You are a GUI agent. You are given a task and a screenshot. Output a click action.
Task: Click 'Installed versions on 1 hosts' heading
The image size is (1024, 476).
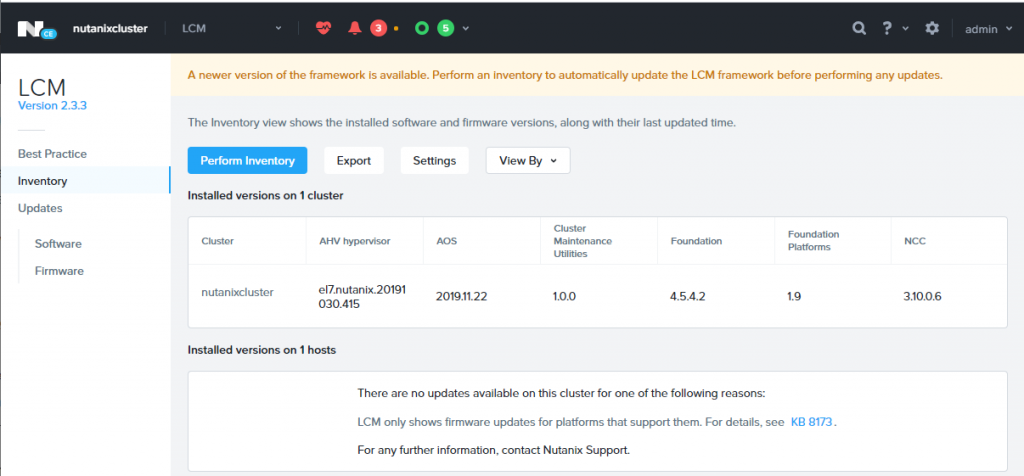pos(261,350)
